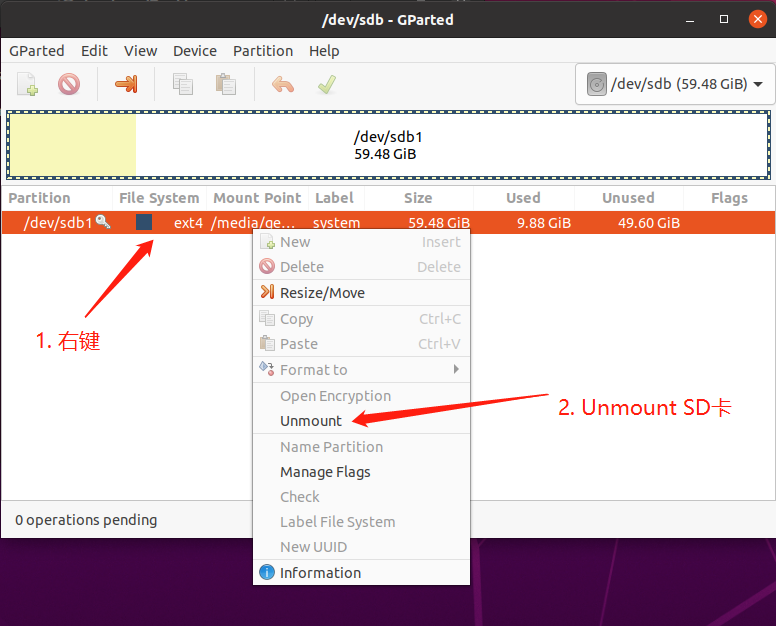
Task: Click the Copy icon in context menu
Action: pyautogui.click(x=267, y=318)
